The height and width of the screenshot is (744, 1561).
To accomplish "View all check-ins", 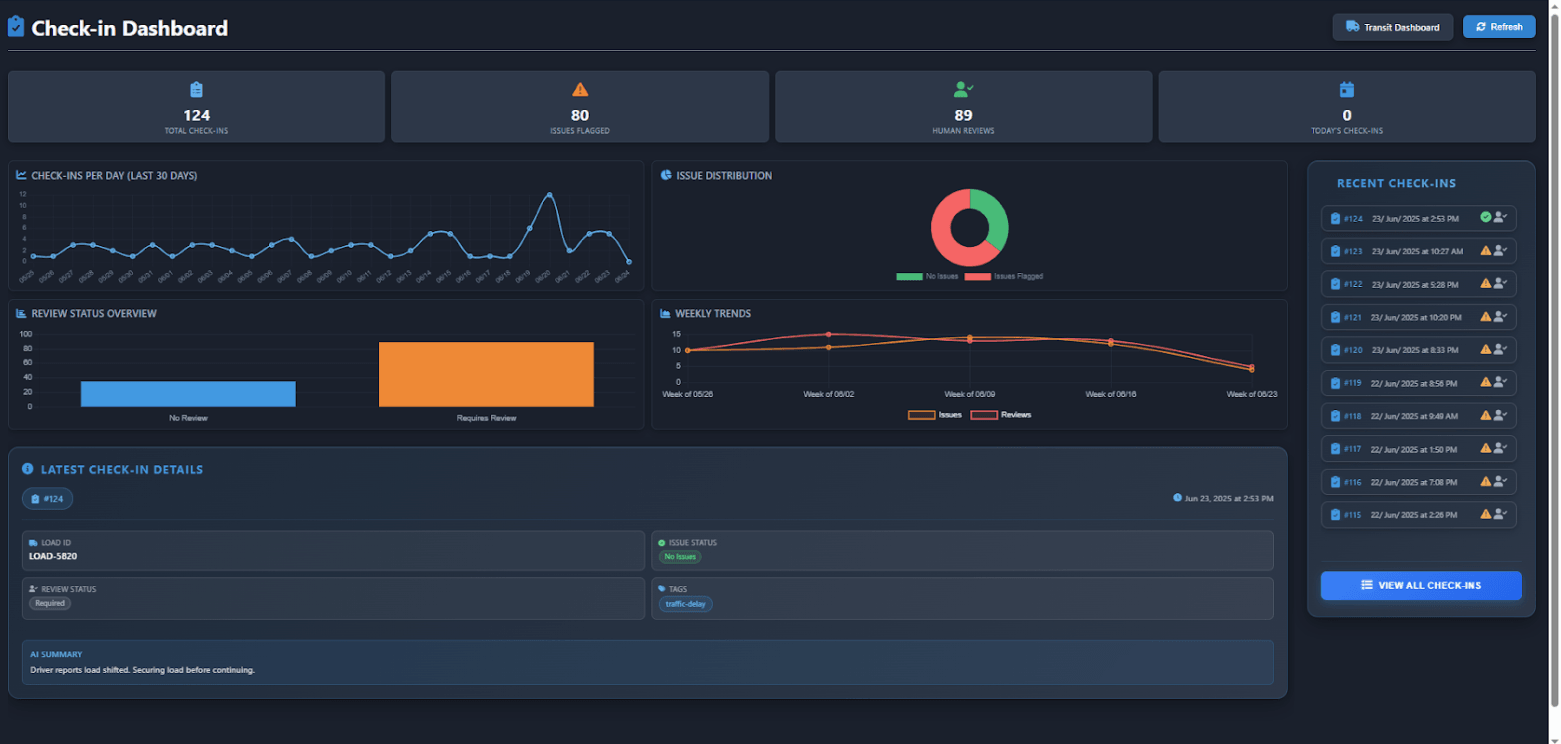I will 1421,585.
